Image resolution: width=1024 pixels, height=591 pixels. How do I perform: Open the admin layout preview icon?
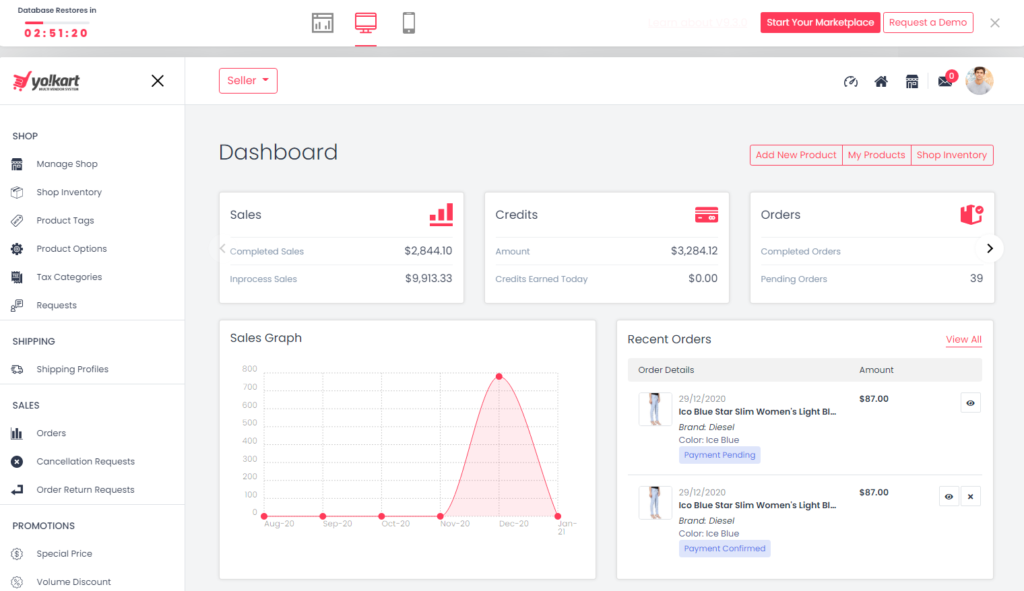pyautogui.click(x=322, y=23)
